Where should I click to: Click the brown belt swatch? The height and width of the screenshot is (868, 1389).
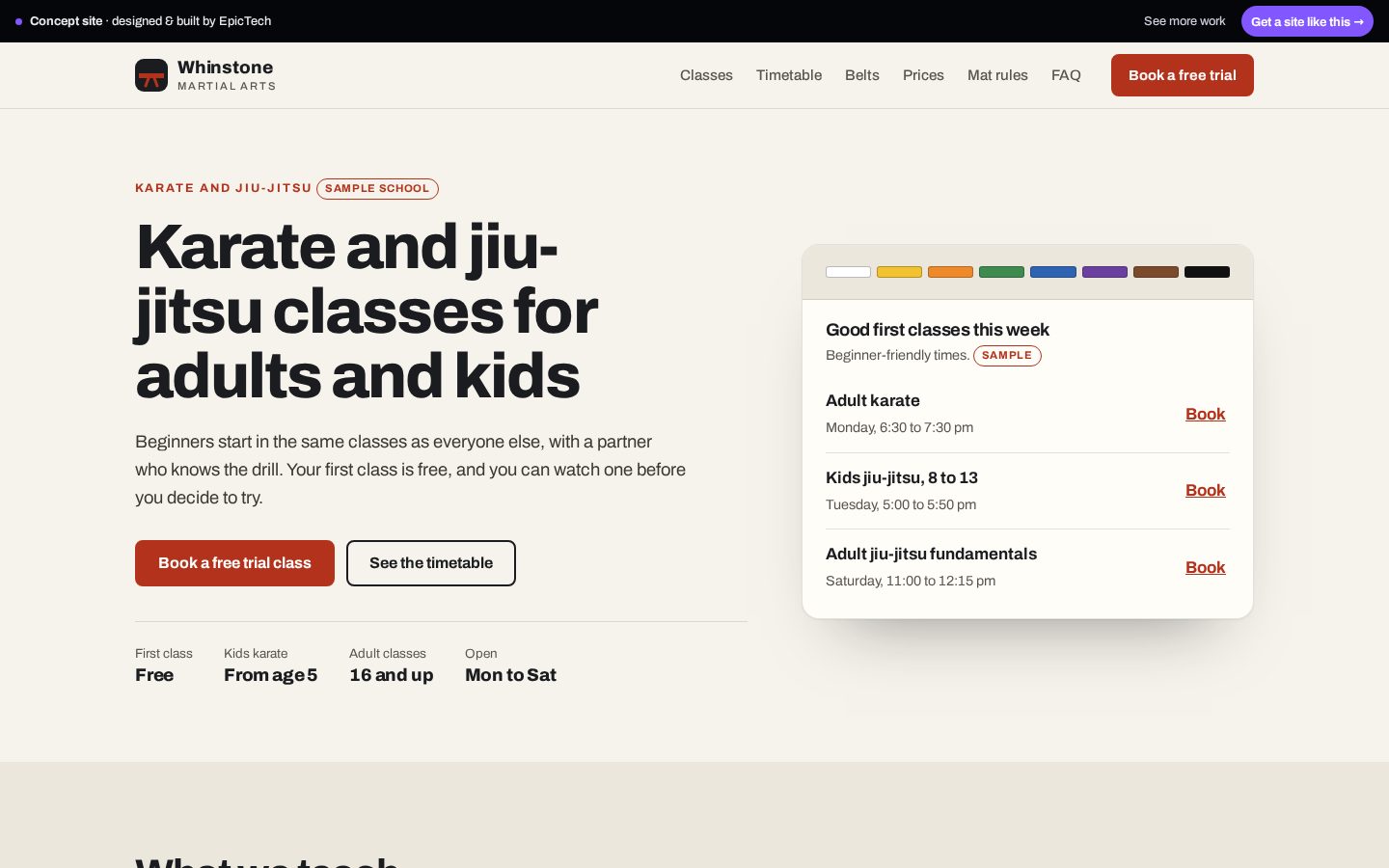1156,272
